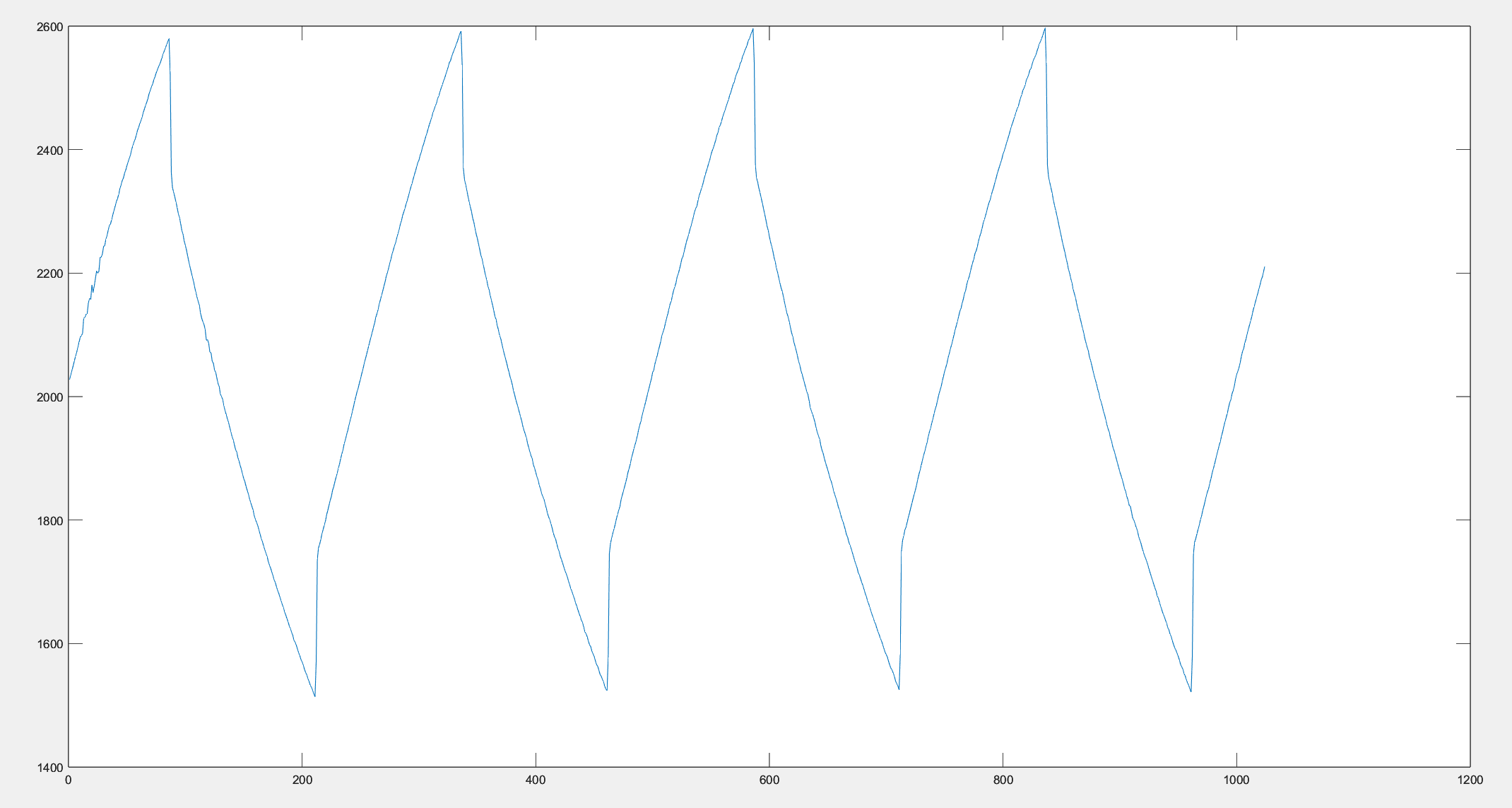Click the 2000 y-axis tick label
Image resolution: width=1512 pixels, height=808 pixels.
coord(49,397)
